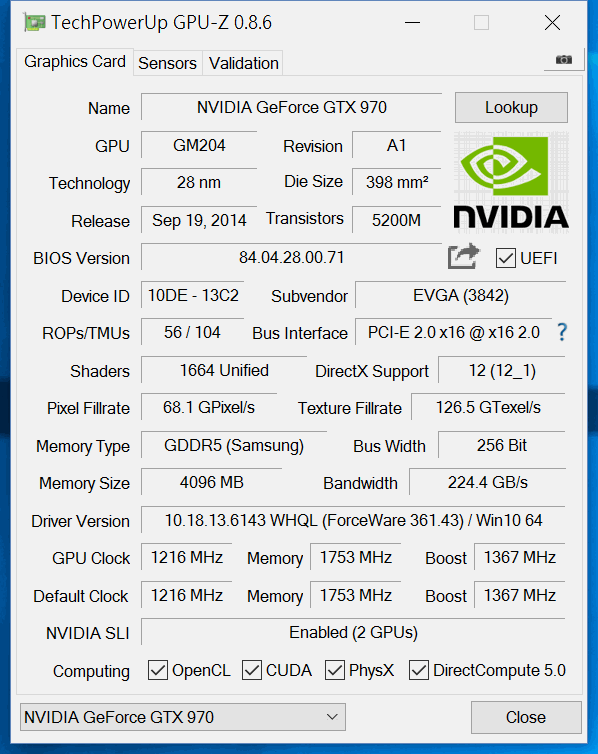Switch to the Sensors tab
The image size is (598, 754).
(167, 63)
